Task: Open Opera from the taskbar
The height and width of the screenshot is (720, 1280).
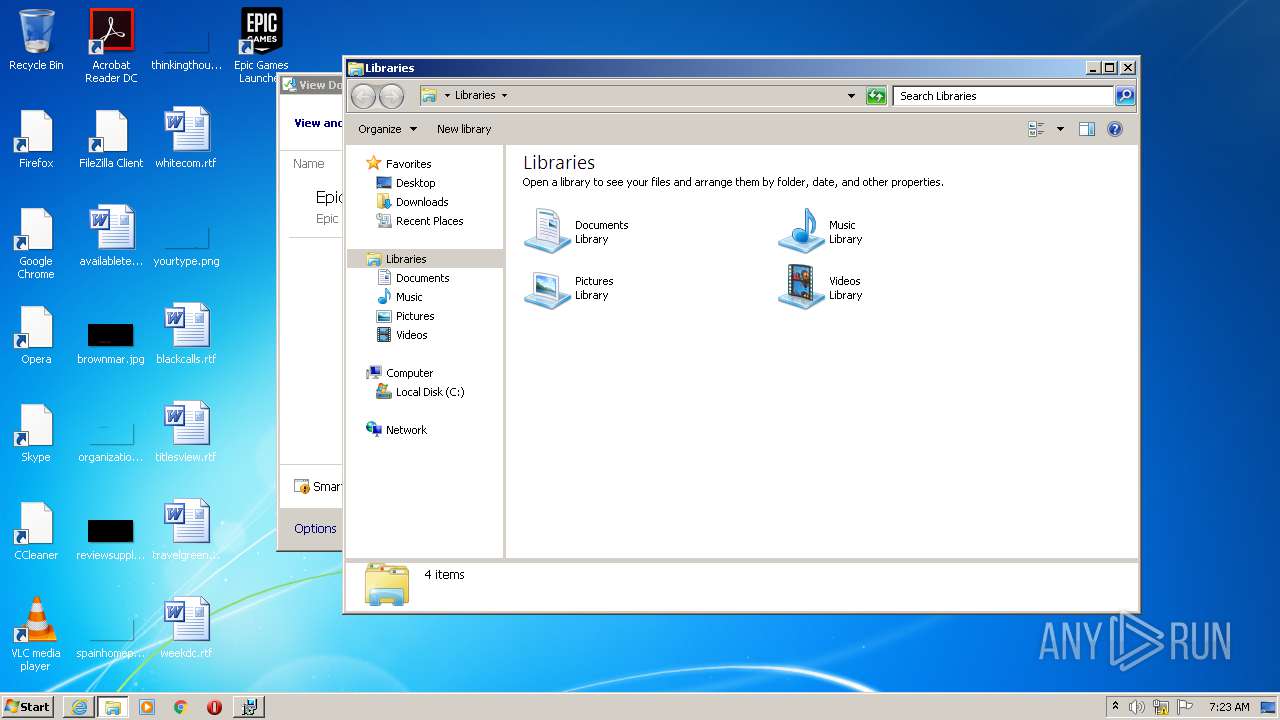Action: pos(214,707)
